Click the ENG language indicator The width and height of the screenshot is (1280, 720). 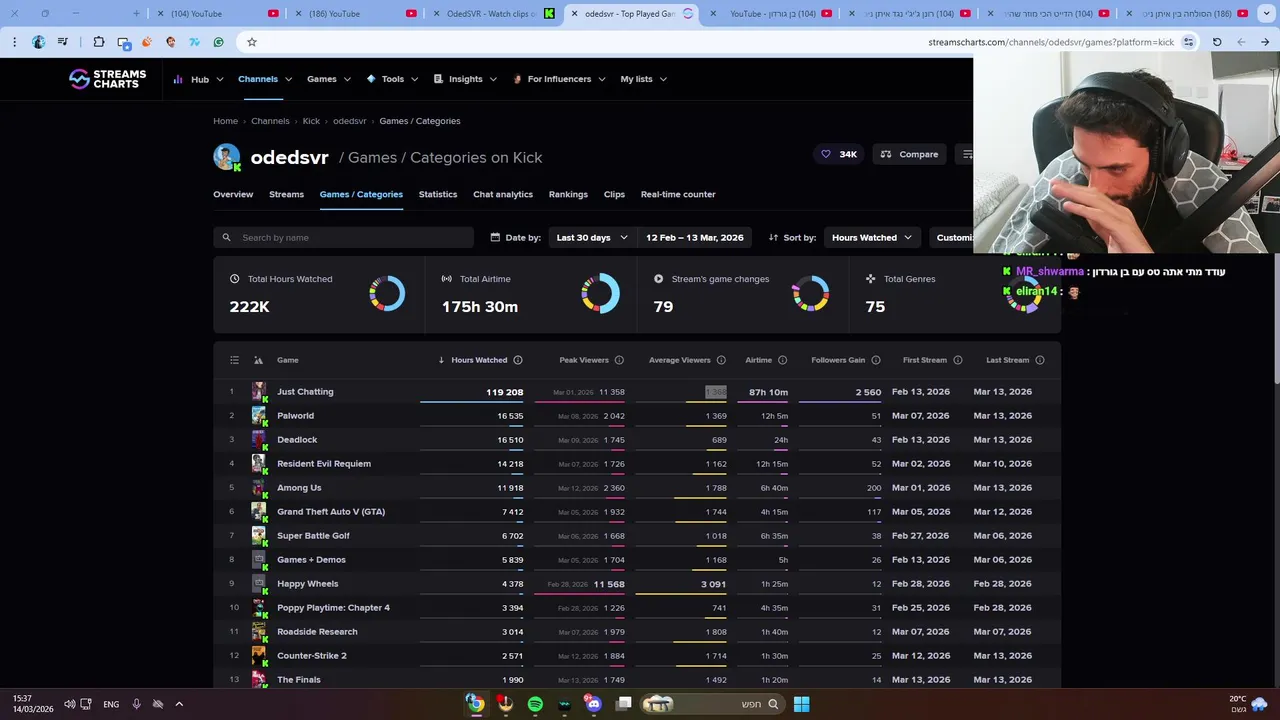[x=111, y=704]
